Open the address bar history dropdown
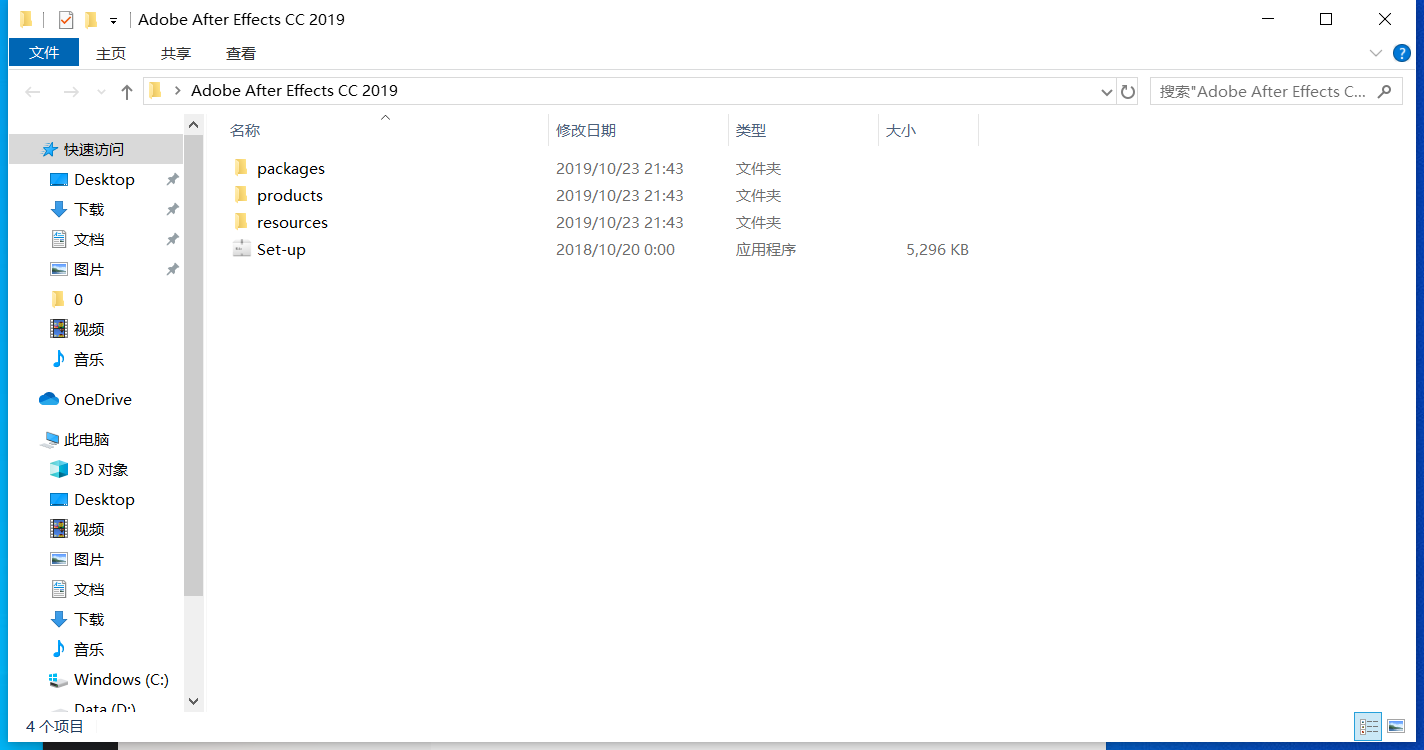 [x=1106, y=92]
